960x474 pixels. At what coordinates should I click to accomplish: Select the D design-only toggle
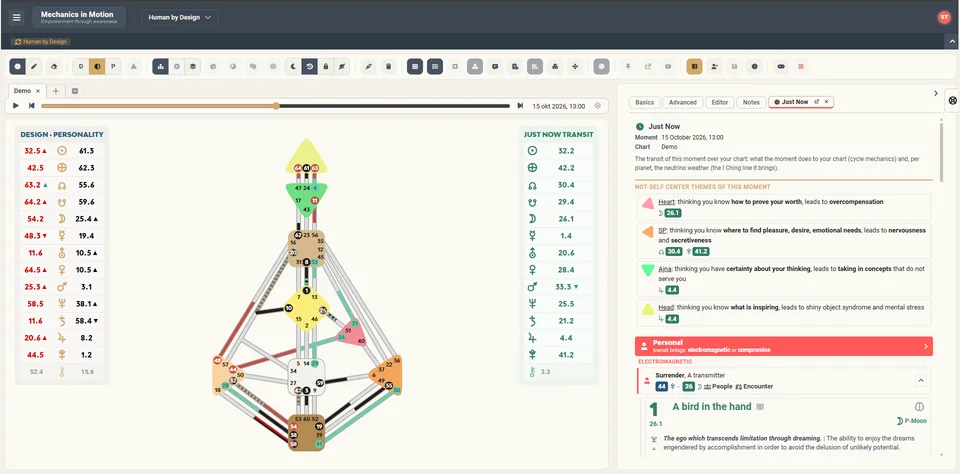click(x=81, y=66)
